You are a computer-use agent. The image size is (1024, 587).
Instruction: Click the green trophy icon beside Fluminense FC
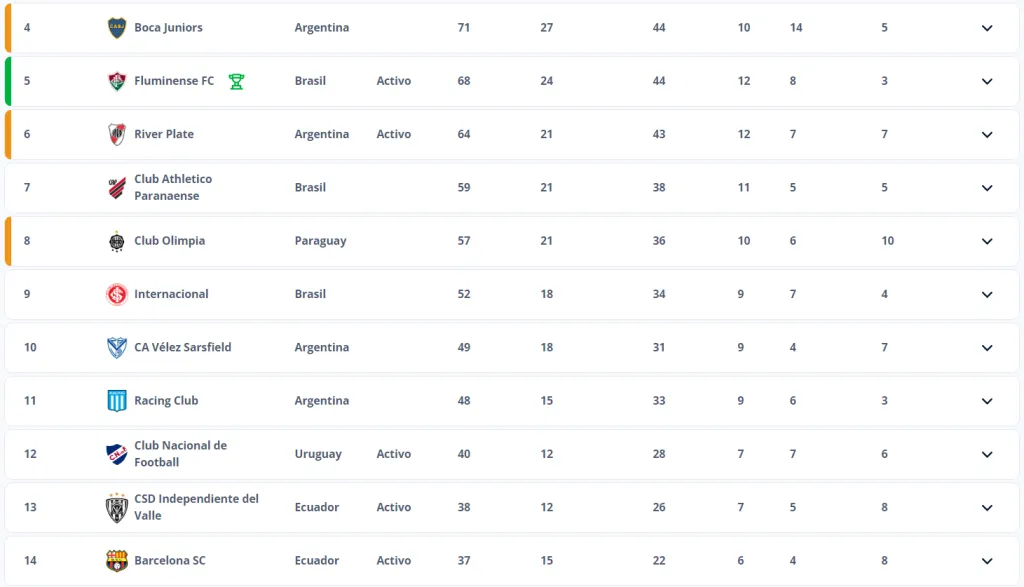click(x=237, y=80)
